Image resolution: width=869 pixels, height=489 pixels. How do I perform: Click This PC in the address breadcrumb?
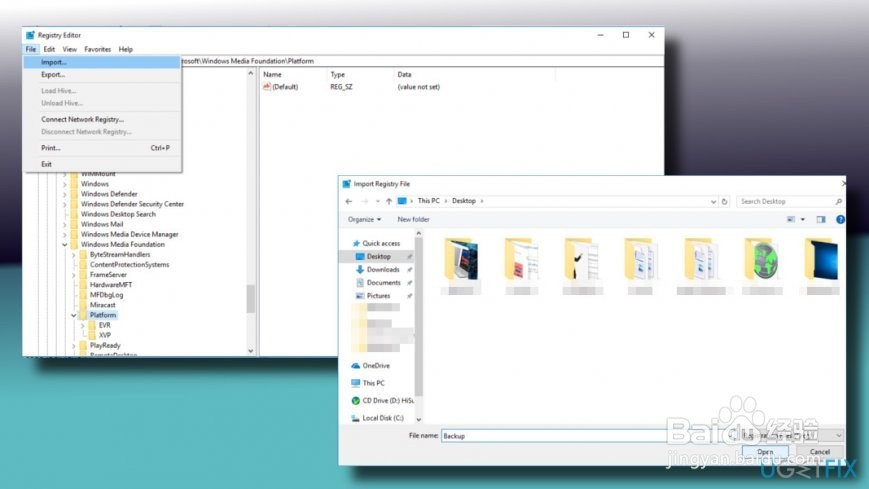point(428,201)
